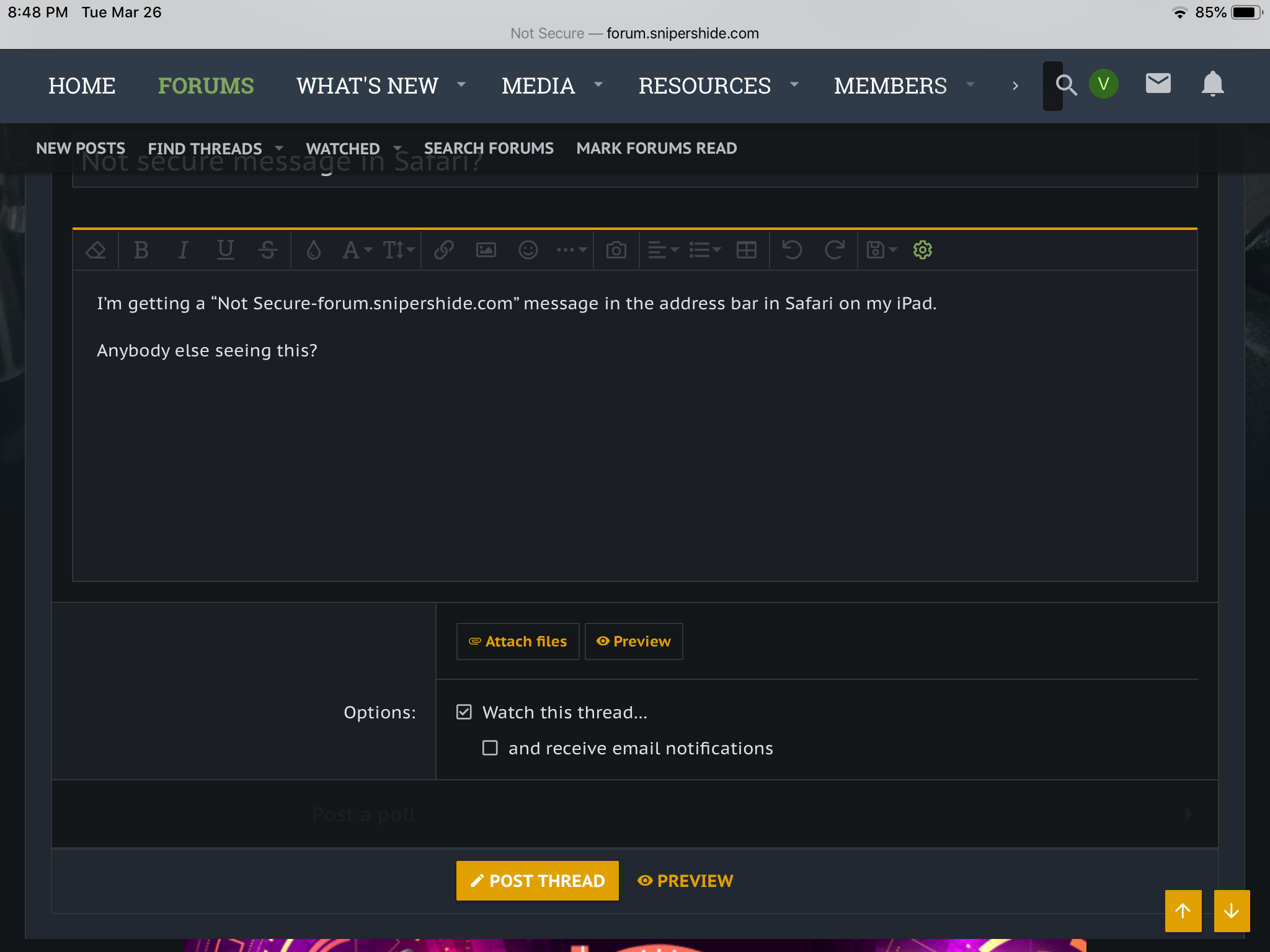Open the text color droplet tool

[x=314, y=250]
